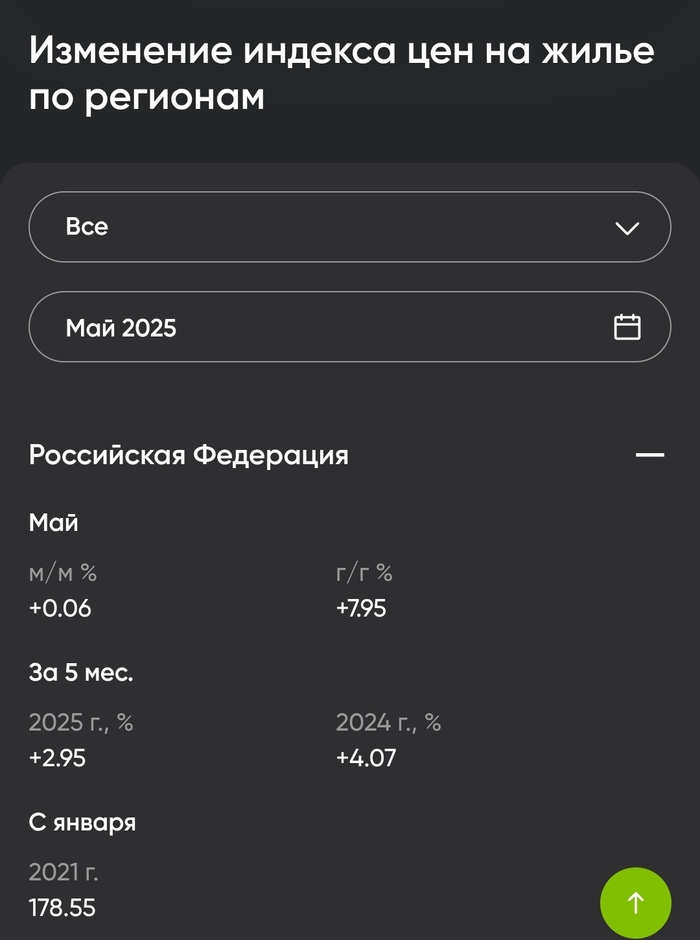The image size is (700, 940).
Task: Click the "м/м %" column label
Action: [x=63, y=573]
